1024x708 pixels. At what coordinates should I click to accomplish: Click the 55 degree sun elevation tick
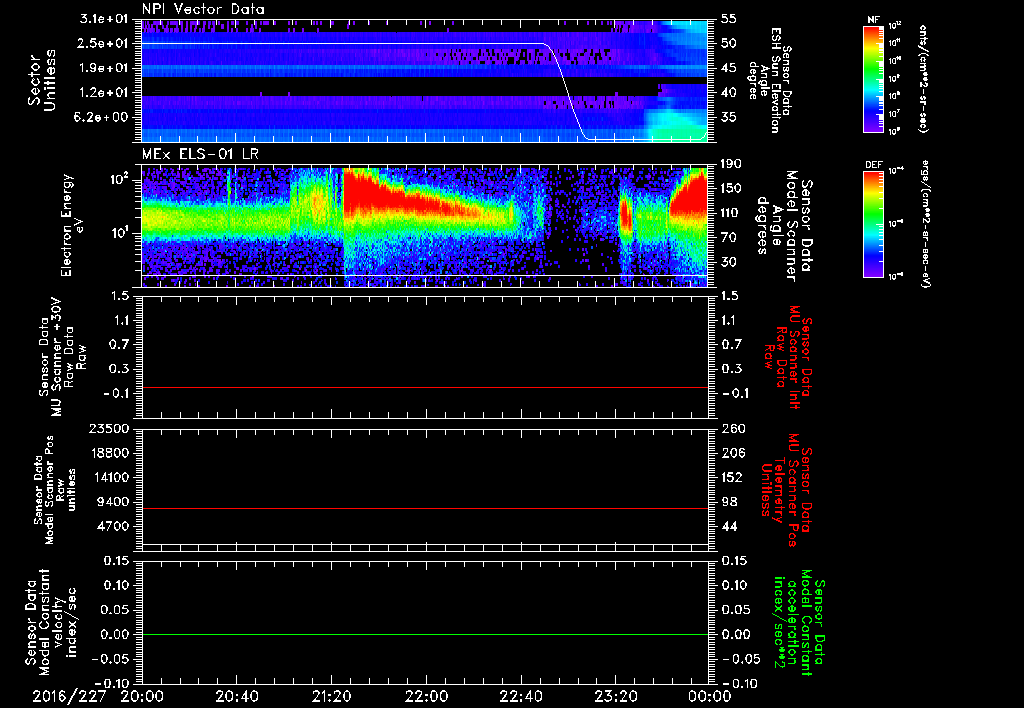tap(729, 19)
